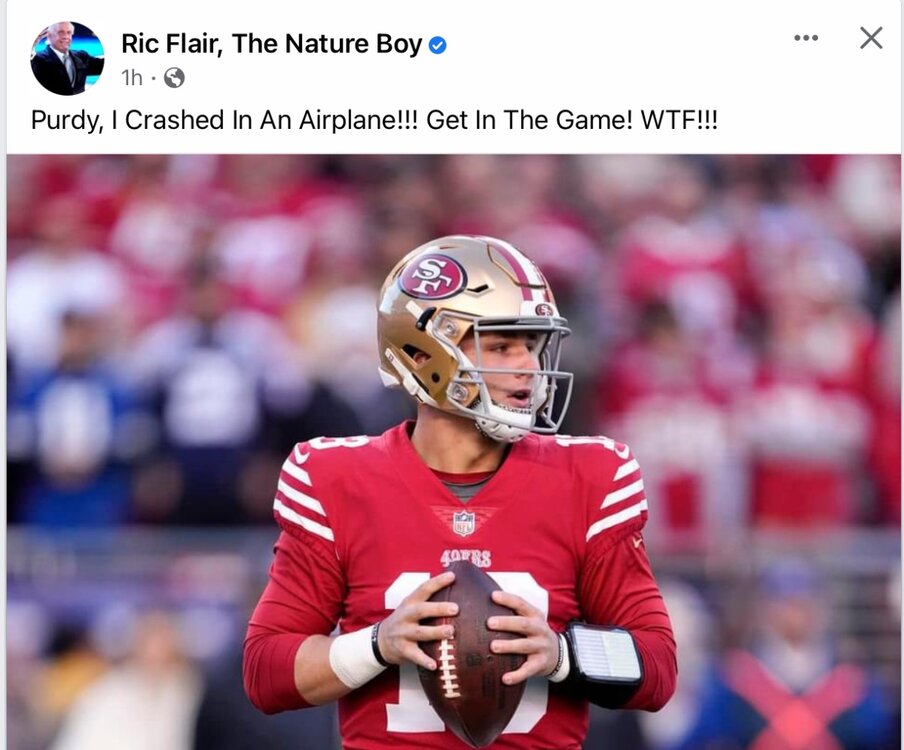Click the 1h post timestamp
Image resolution: width=904 pixels, height=750 pixels.
click(x=132, y=77)
